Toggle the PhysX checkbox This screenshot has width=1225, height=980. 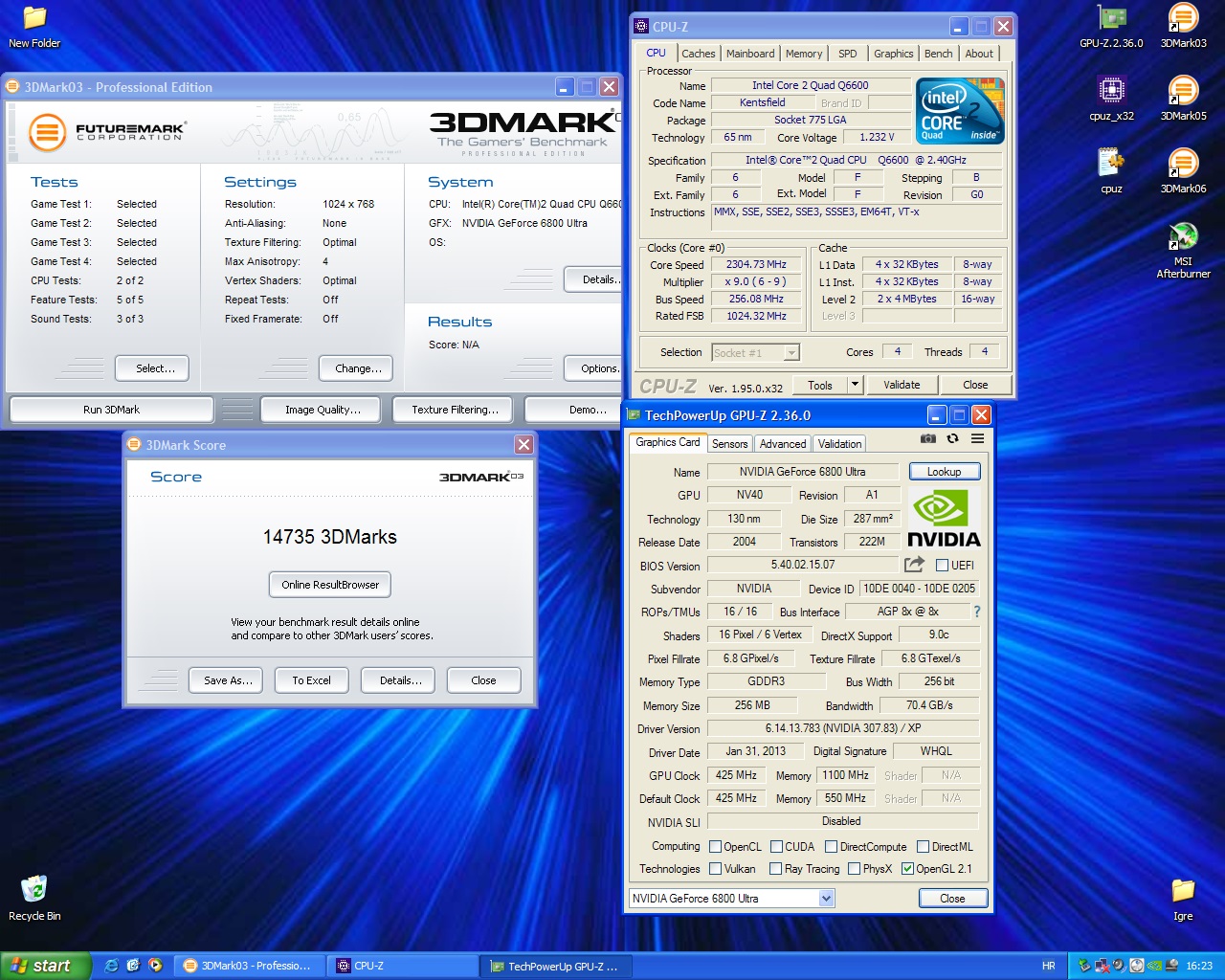coord(854,869)
